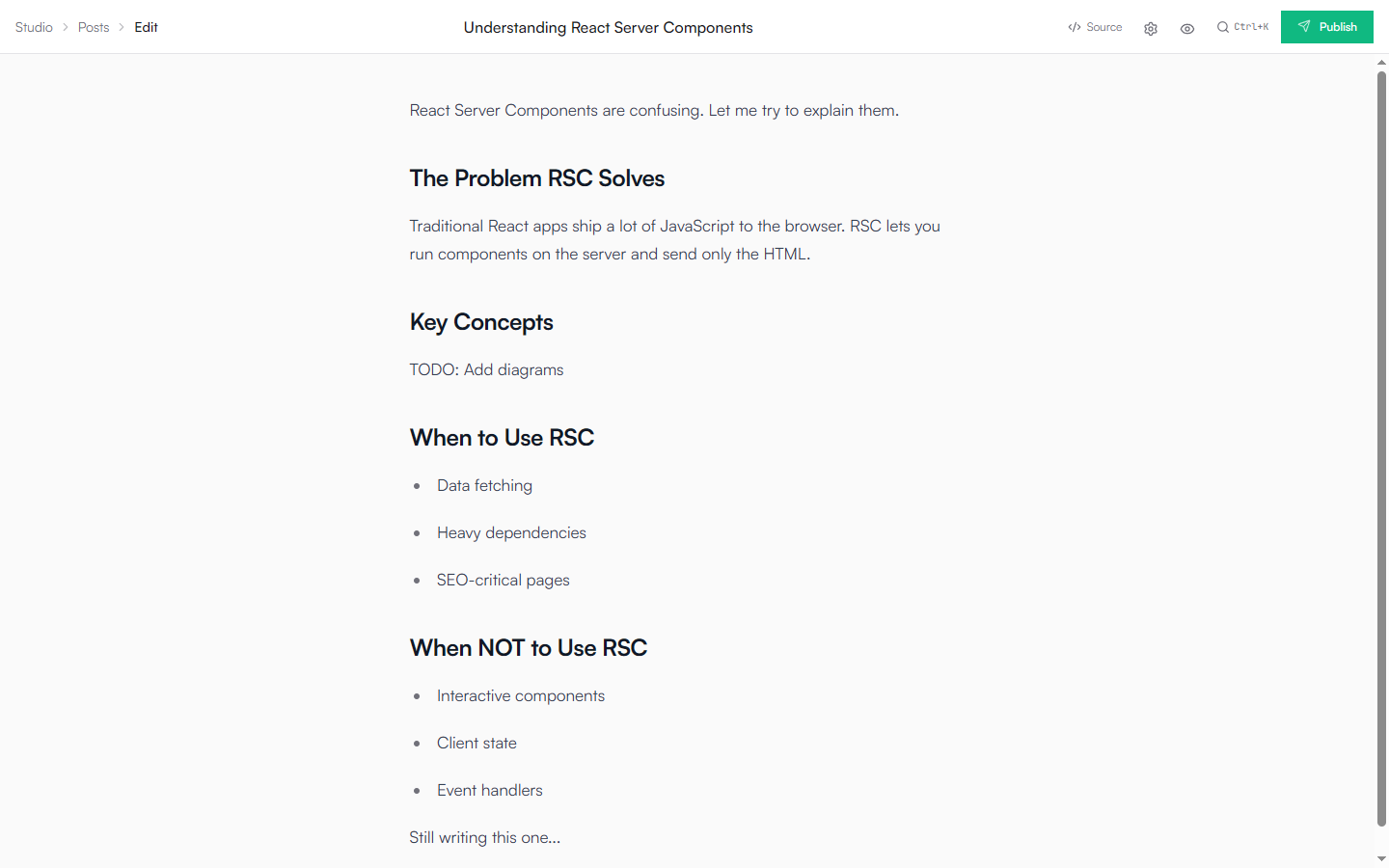Switch to Source code view
This screenshot has width=1389, height=868.
(1095, 27)
